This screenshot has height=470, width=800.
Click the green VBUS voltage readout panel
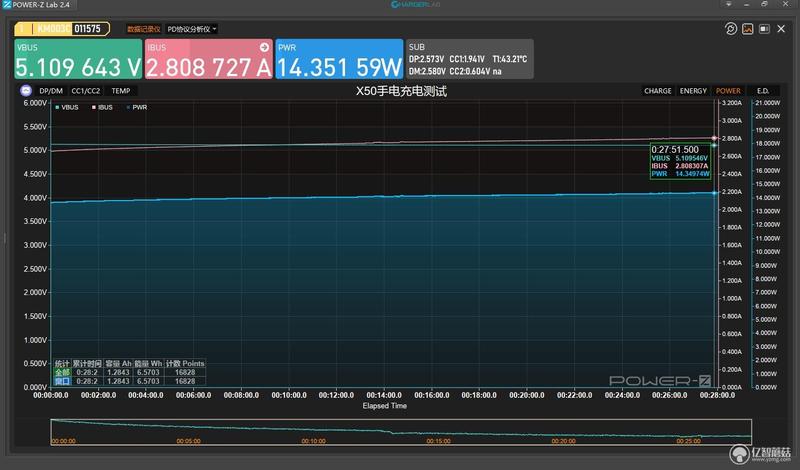pos(78,59)
